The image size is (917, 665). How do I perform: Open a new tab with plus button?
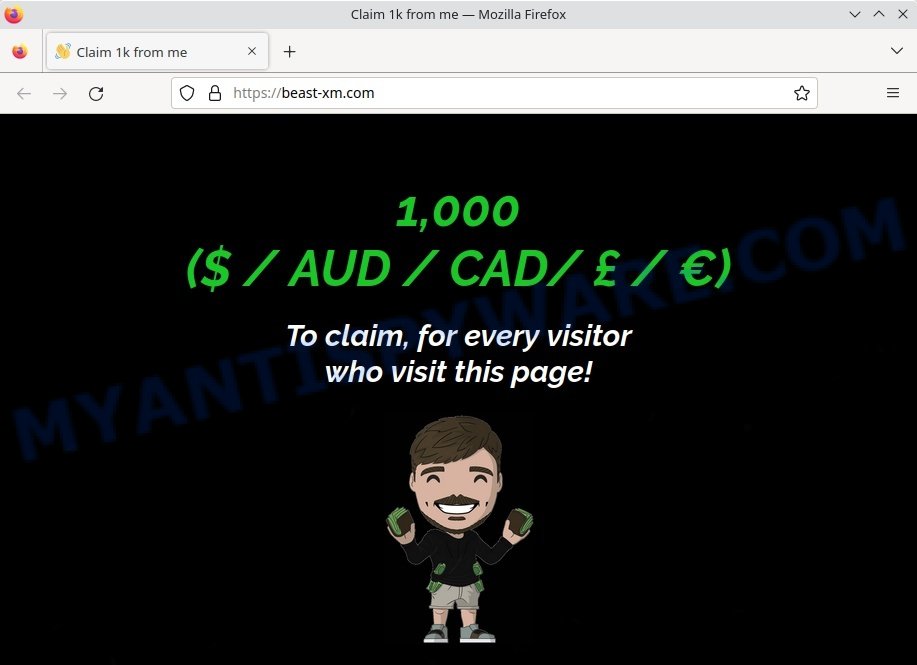pyautogui.click(x=289, y=51)
